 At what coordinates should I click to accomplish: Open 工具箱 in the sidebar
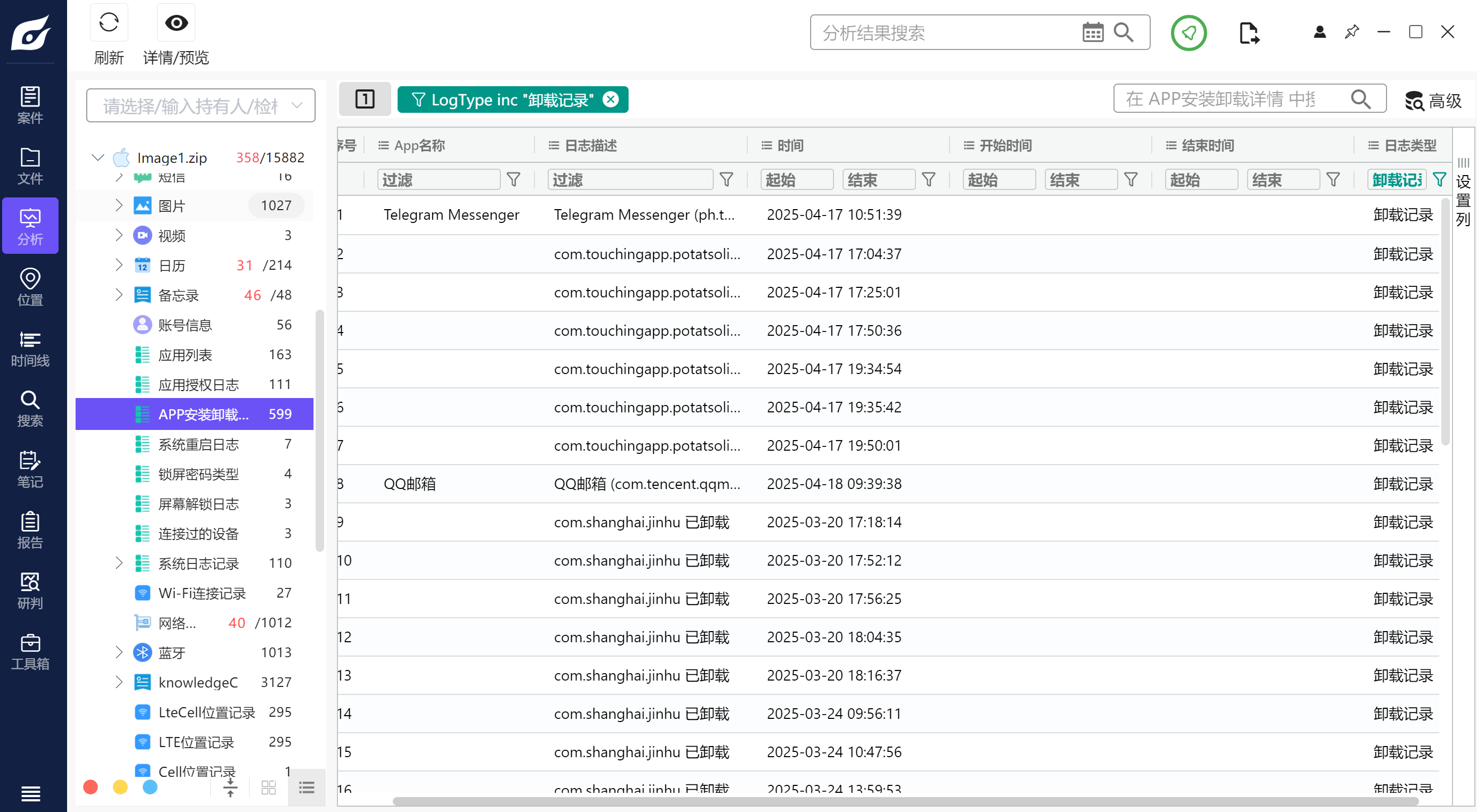30,651
